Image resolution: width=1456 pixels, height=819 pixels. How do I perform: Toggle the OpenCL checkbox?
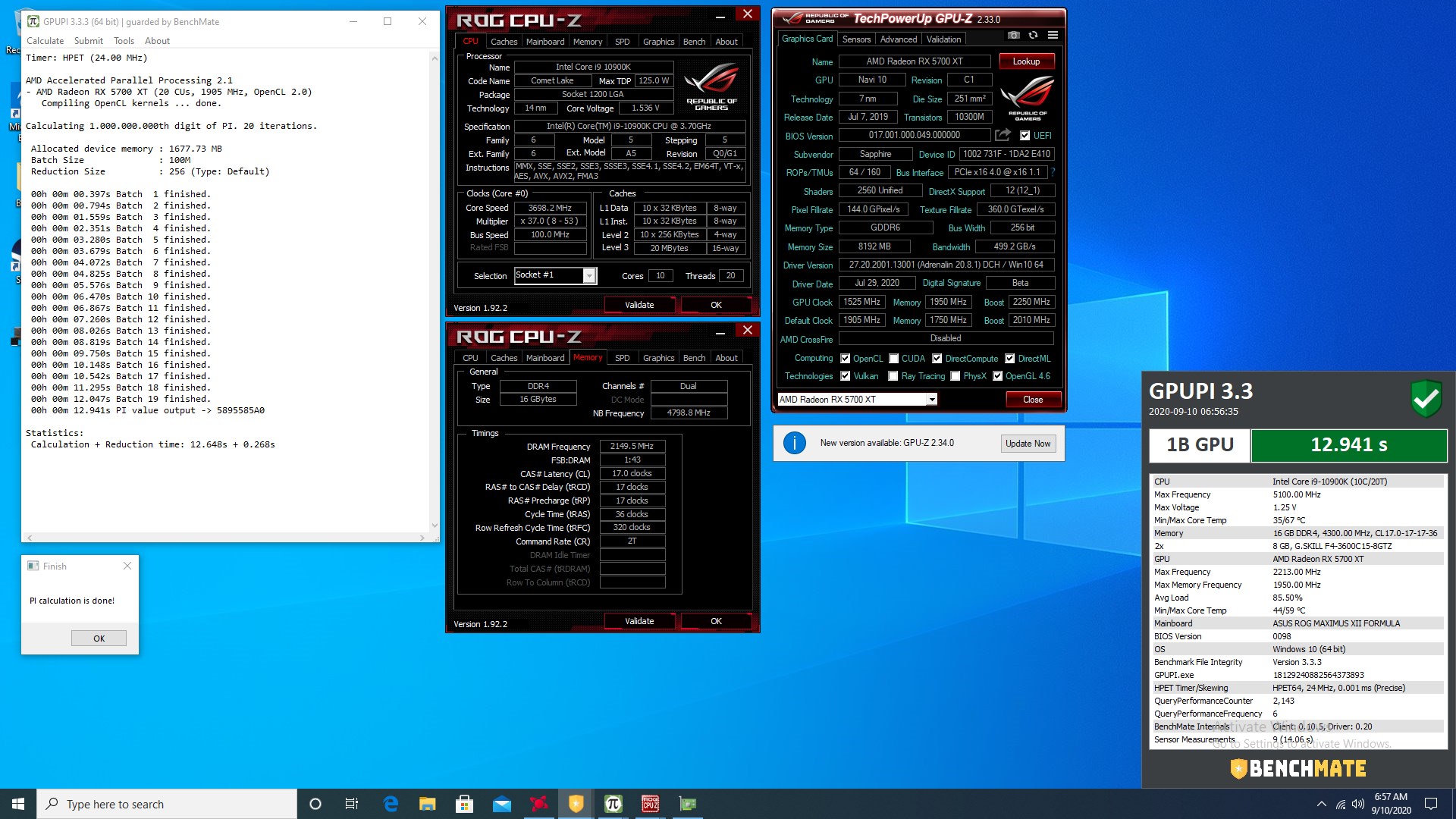point(845,359)
